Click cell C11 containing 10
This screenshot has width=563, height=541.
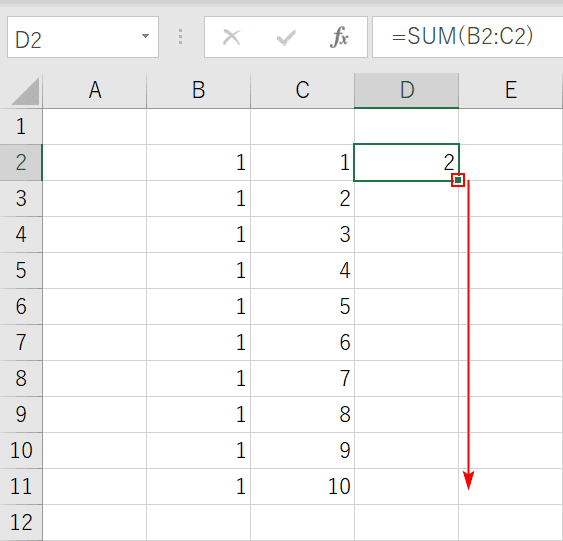(302, 486)
